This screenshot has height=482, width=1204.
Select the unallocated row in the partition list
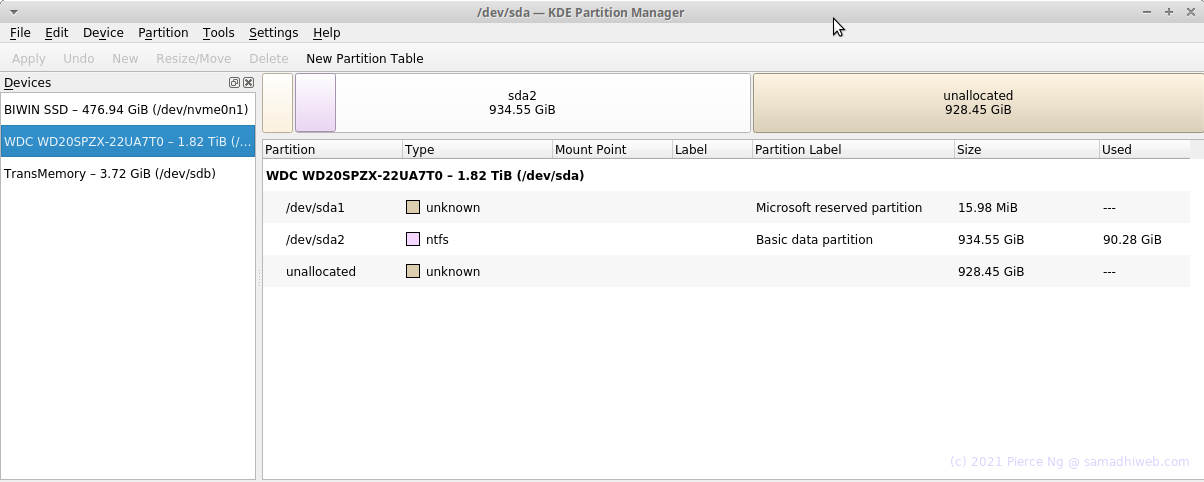coord(727,272)
